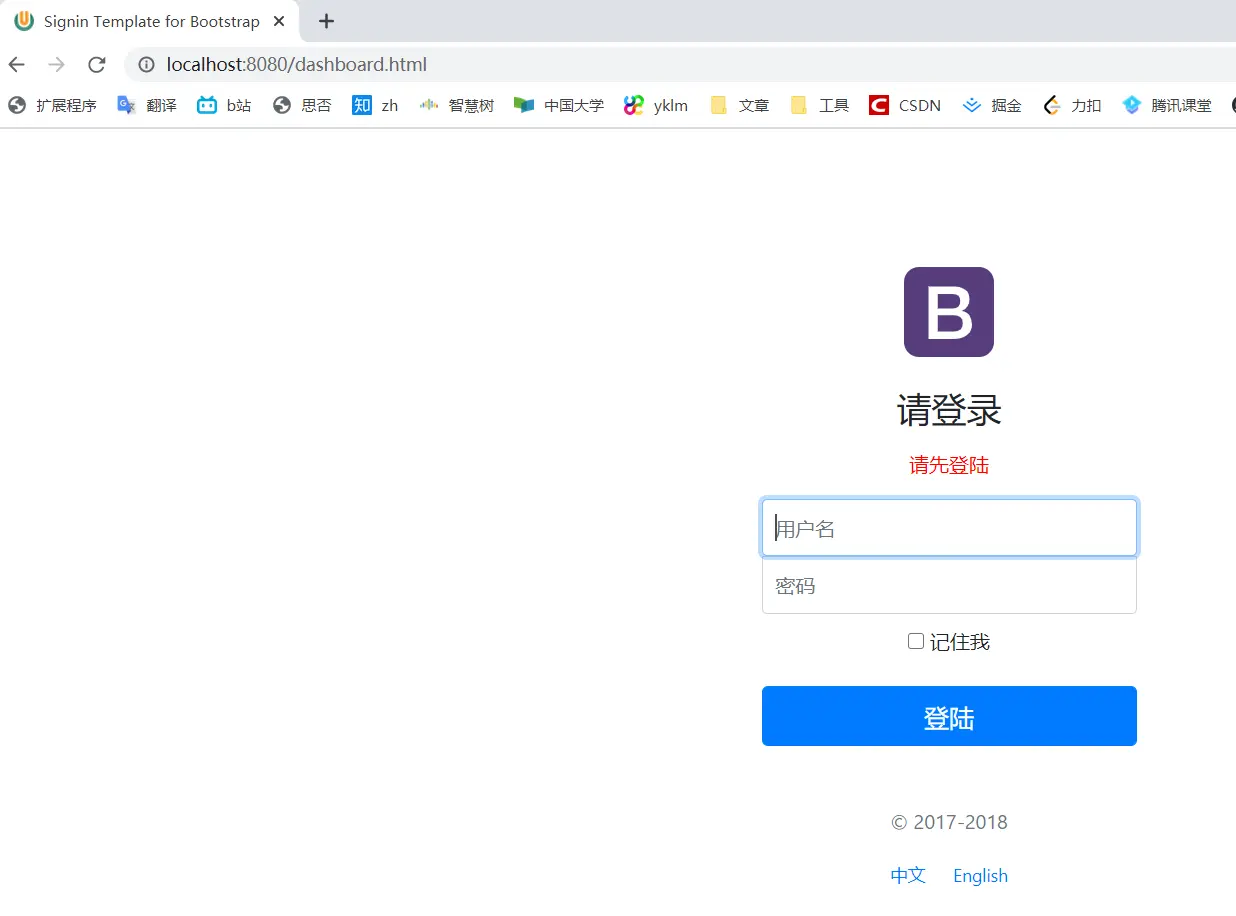
Task: Open the 文章 bookmarks folder
Action: 739,105
